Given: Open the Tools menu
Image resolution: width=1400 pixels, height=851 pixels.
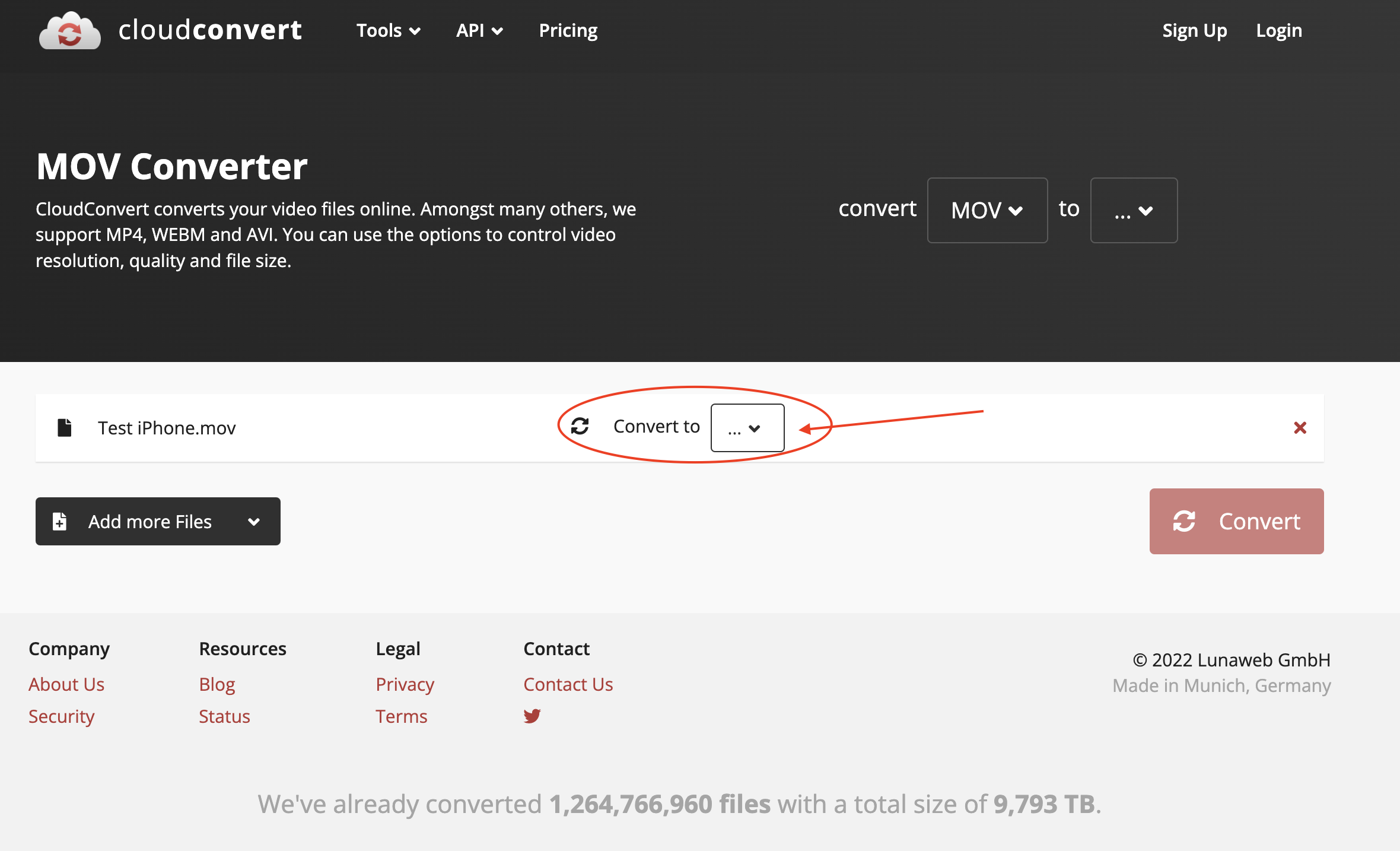Looking at the screenshot, I should point(388,30).
